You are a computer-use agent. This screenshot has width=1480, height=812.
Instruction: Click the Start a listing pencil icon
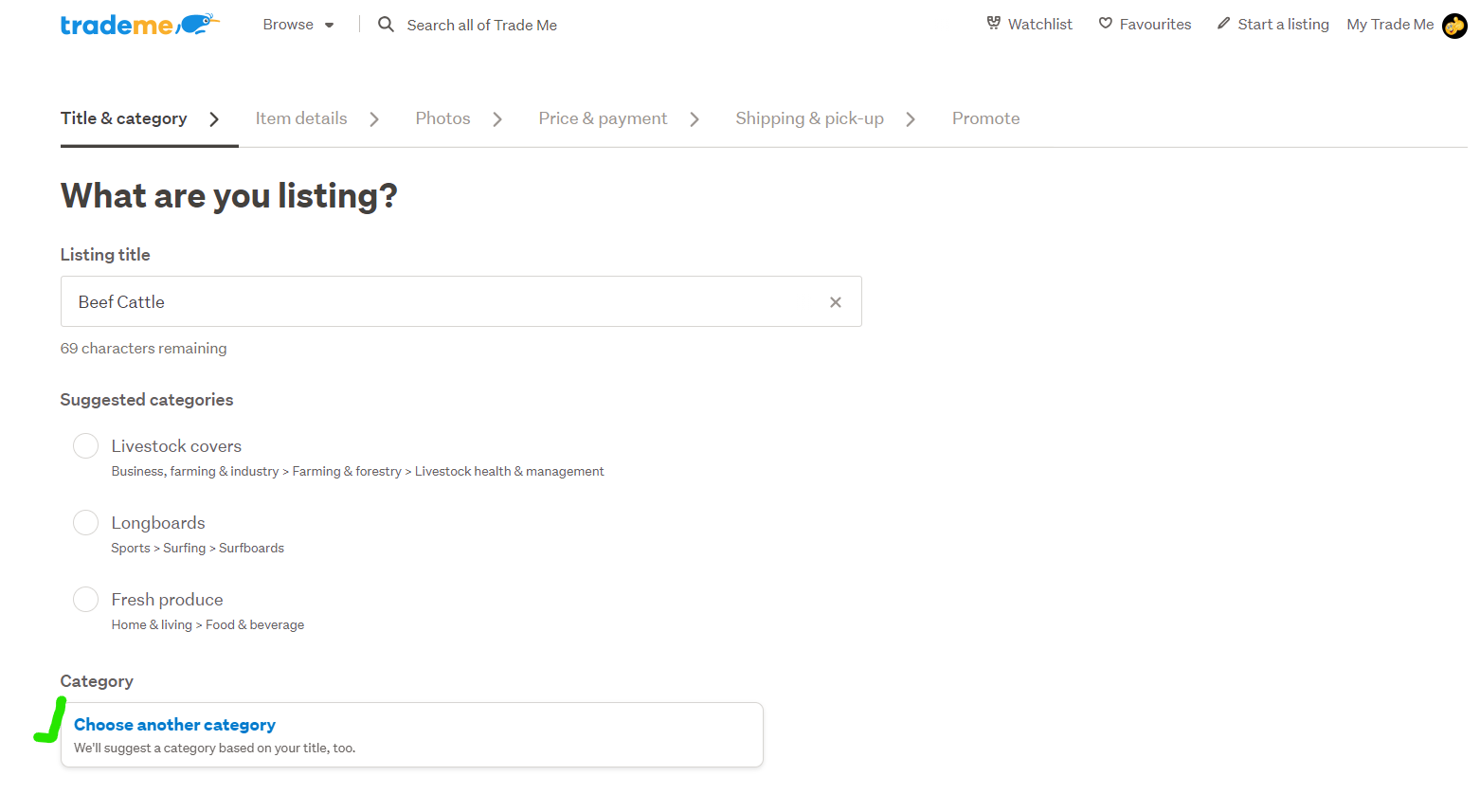tap(1223, 24)
